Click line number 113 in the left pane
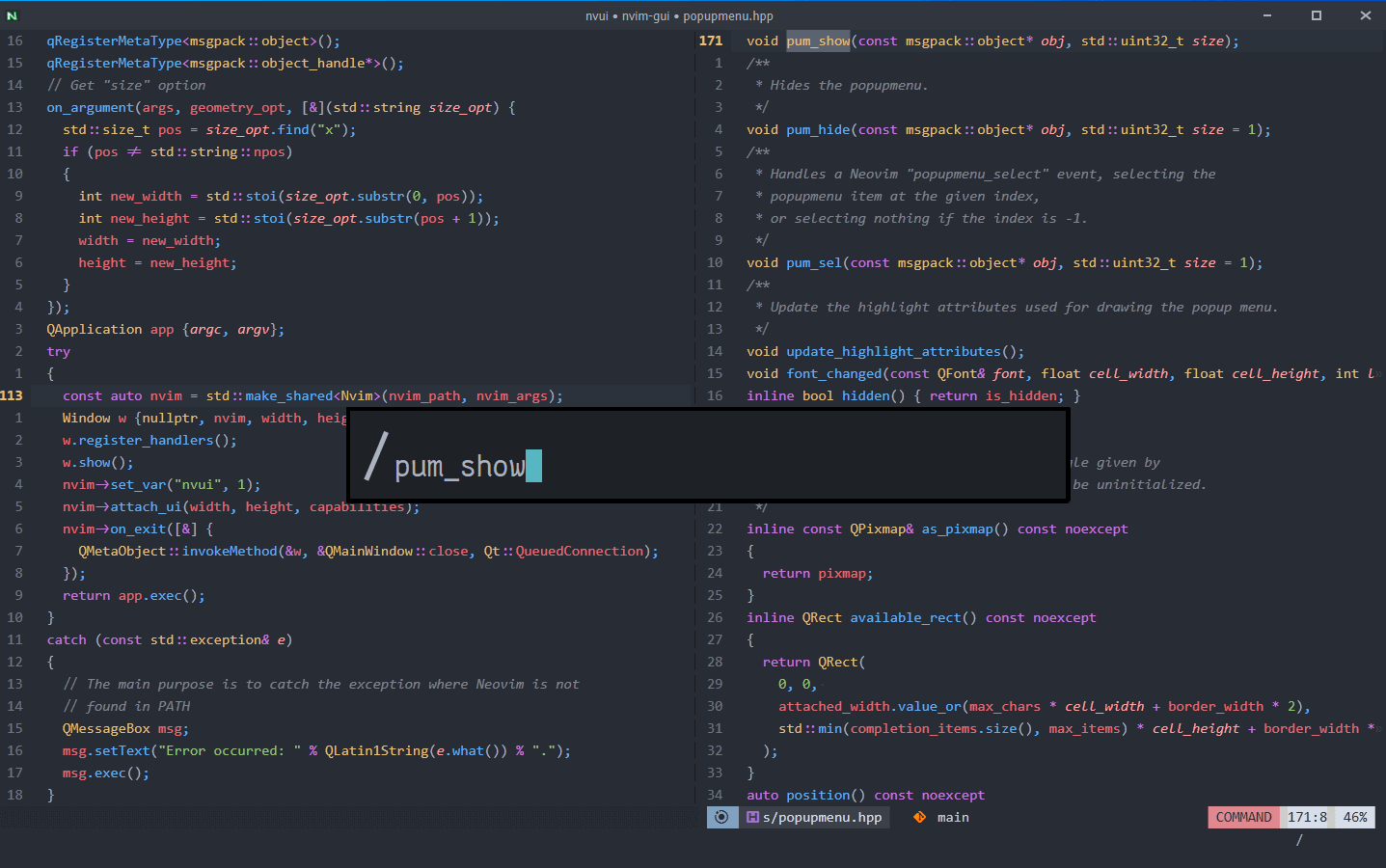Image resolution: width=1386 pixels, height=868 pixels. (12, 395)
